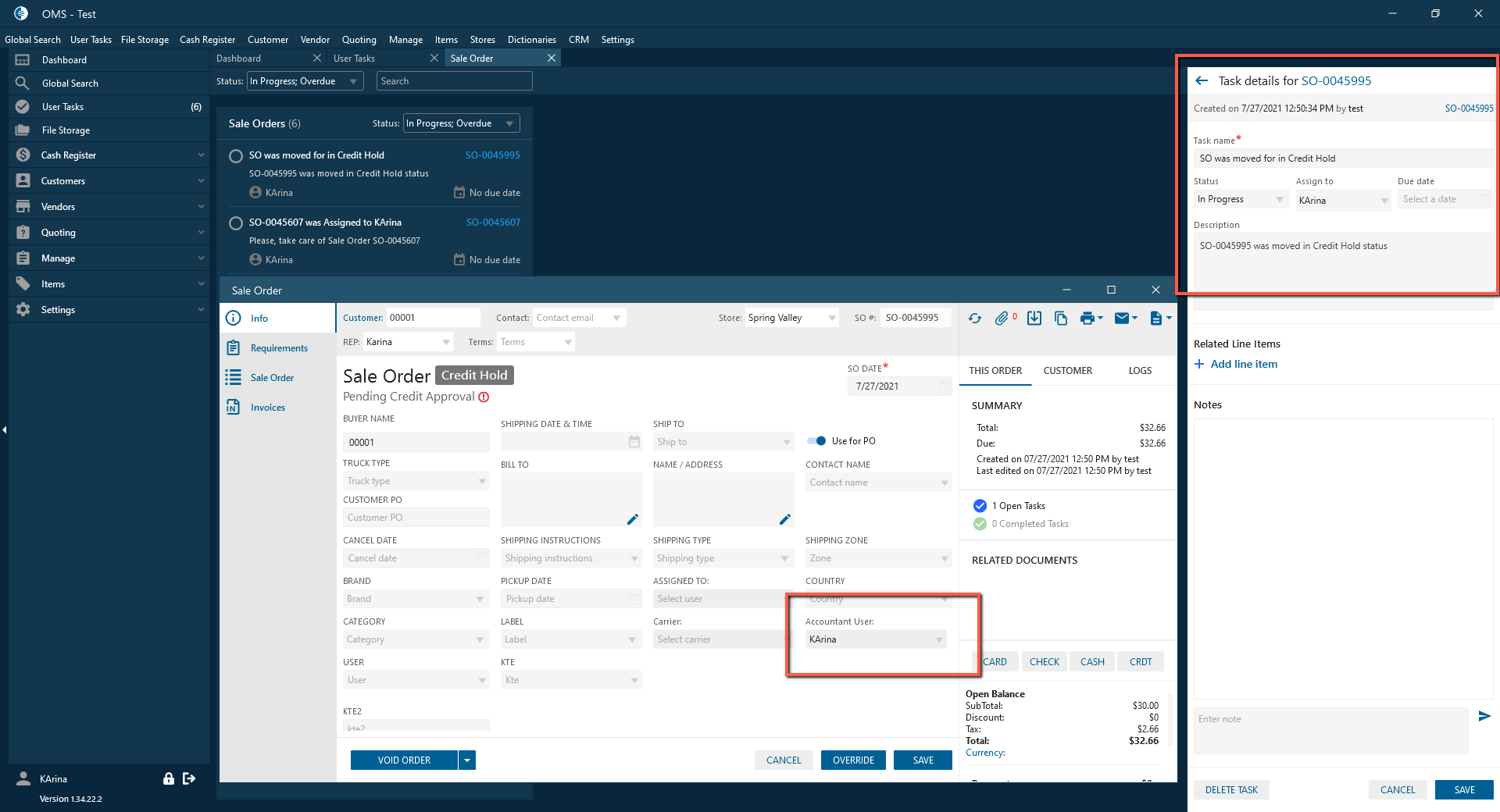The width and height of the screenshot is (1500, 812).
Task: Click the copy order icon
Action: click(1061, 319)
